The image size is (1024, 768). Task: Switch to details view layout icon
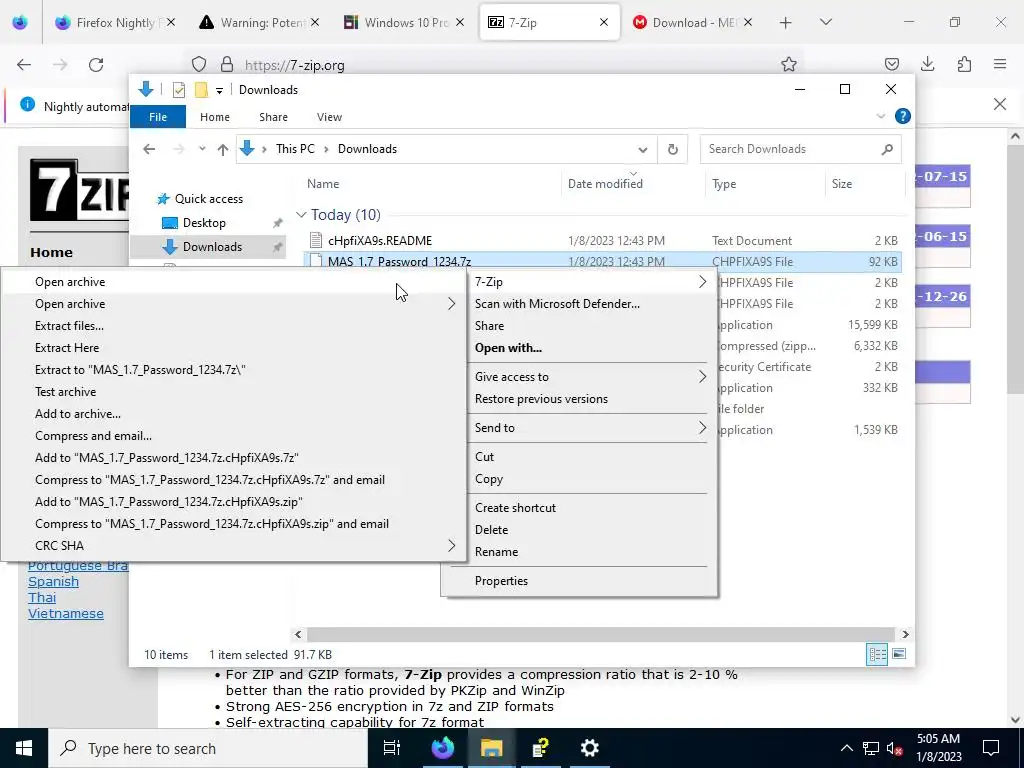877,654
